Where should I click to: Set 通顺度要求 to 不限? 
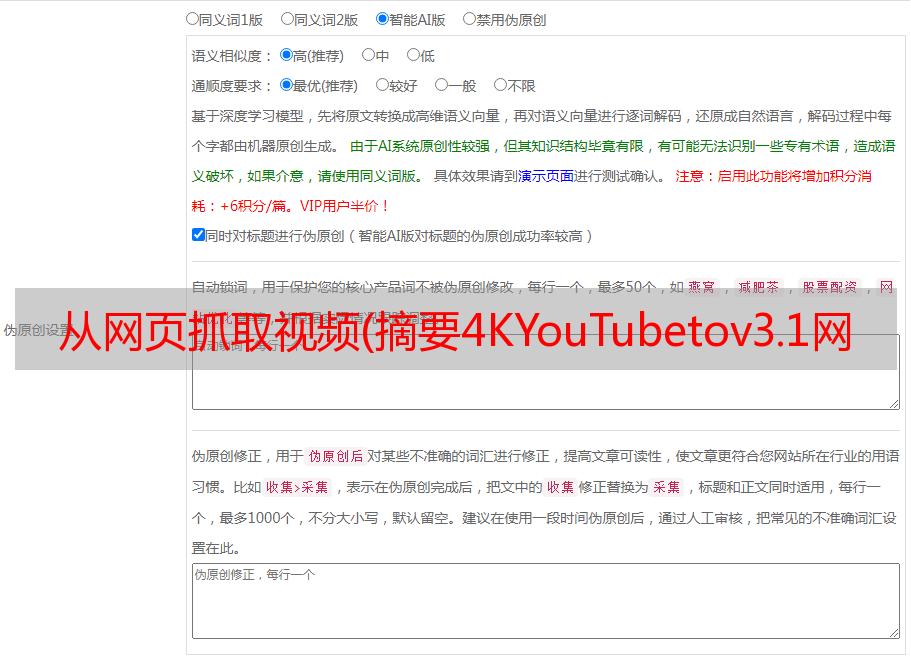(500, 85)
